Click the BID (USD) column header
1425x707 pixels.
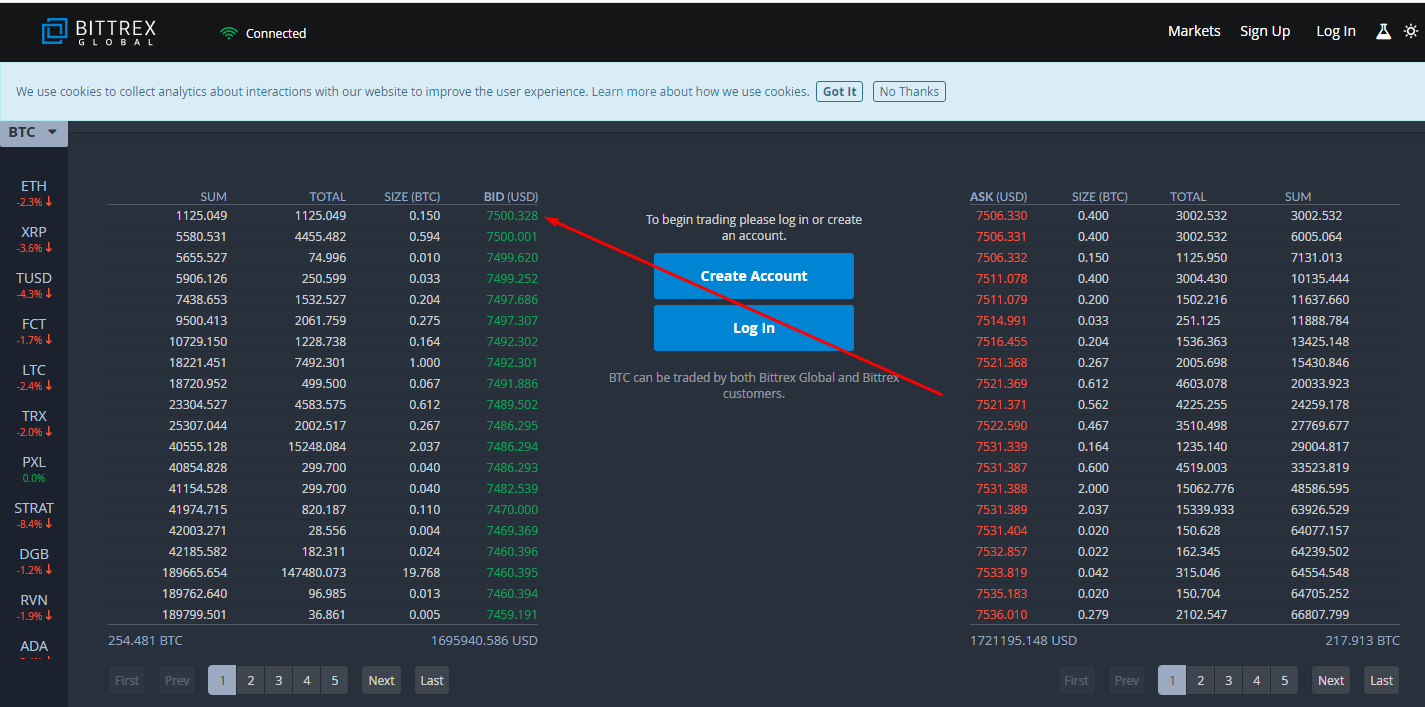point(511,196)
